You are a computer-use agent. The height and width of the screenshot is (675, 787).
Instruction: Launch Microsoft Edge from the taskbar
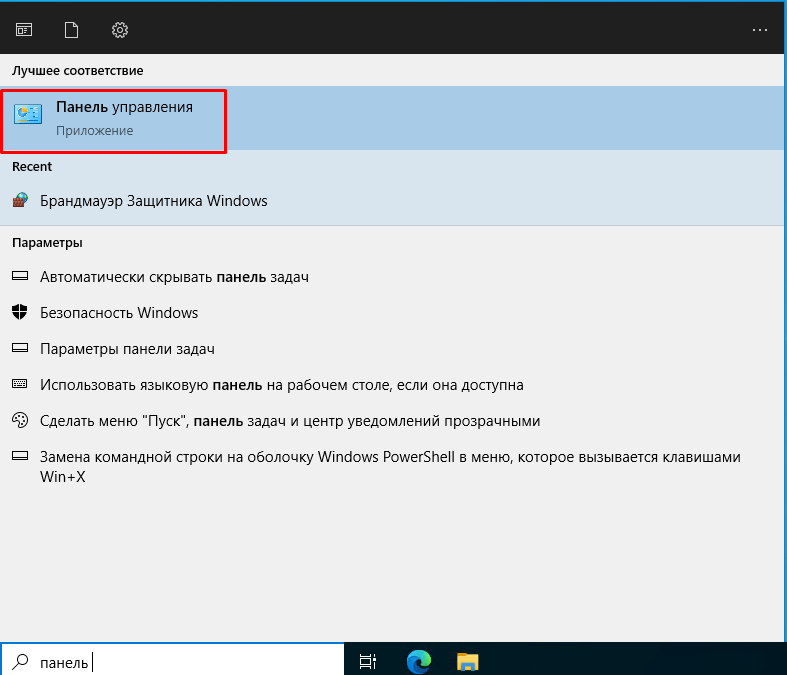(419, 661)
